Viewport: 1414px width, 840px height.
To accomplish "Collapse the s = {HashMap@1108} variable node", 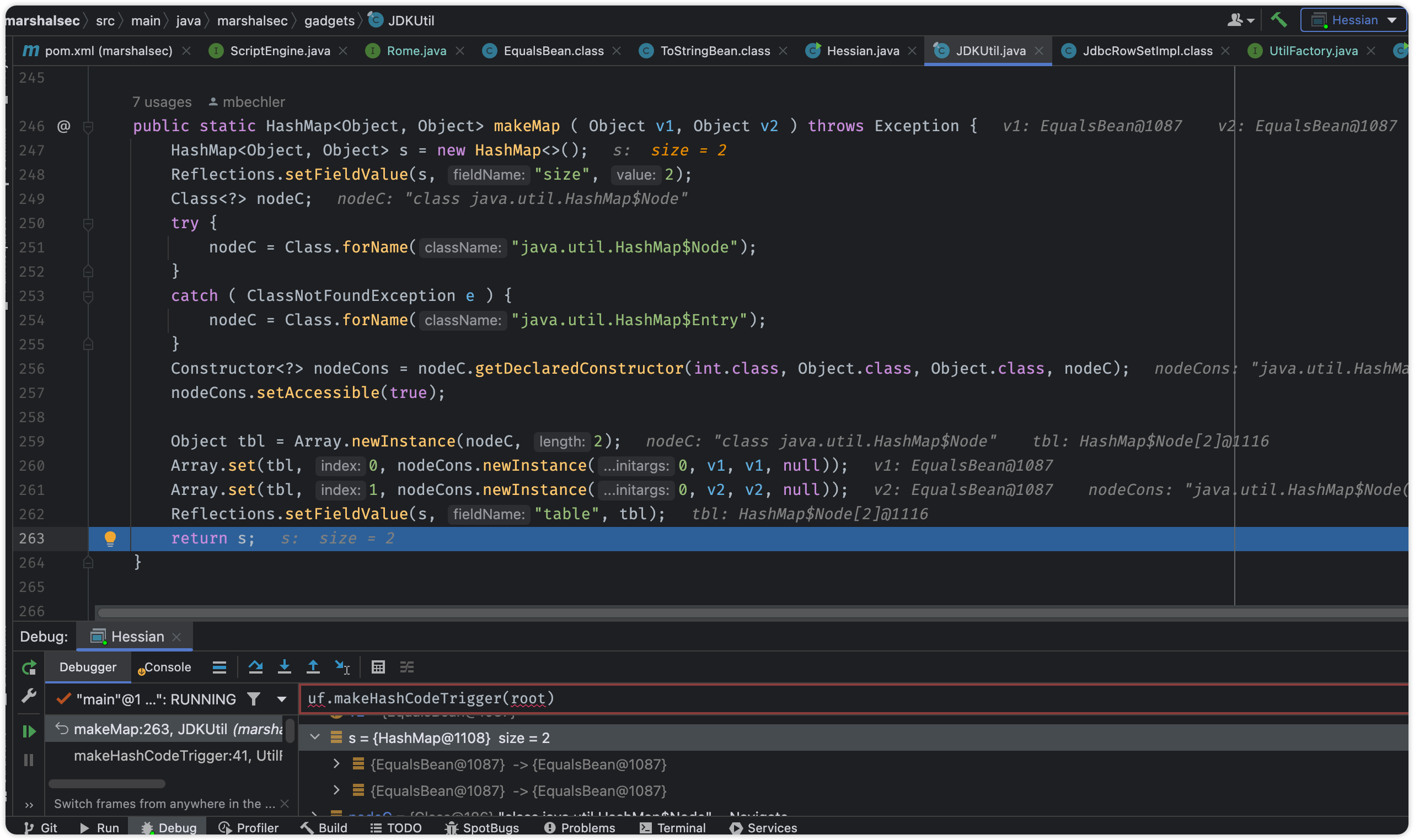I will coord(315,737).
